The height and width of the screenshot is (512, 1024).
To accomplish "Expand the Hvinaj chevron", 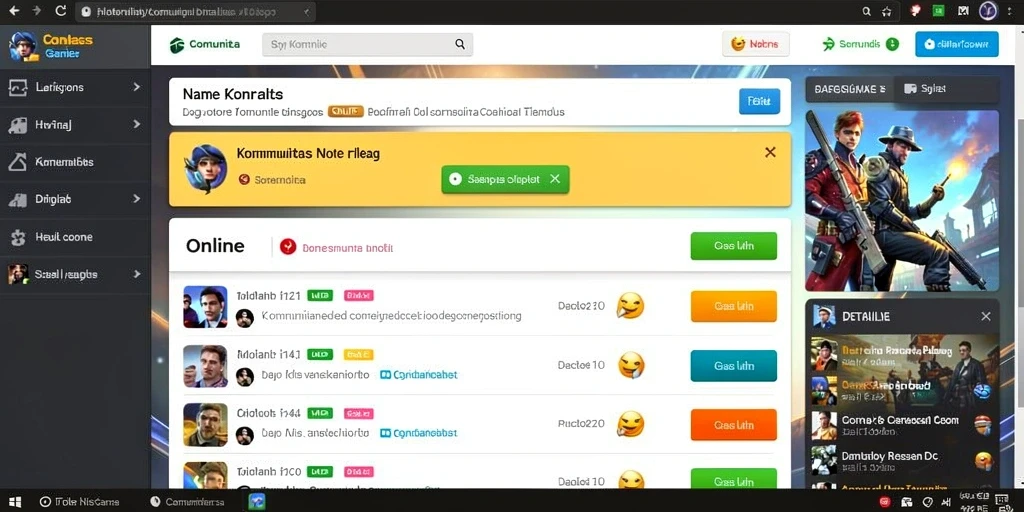I will click(136, 123).
